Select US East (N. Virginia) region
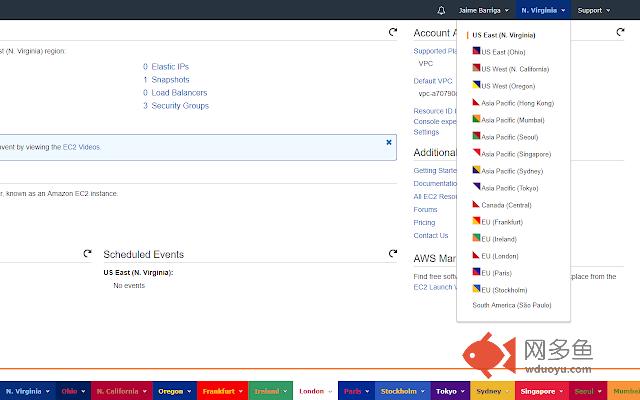This screenshot has width=640, height=400. coord(504,35)
